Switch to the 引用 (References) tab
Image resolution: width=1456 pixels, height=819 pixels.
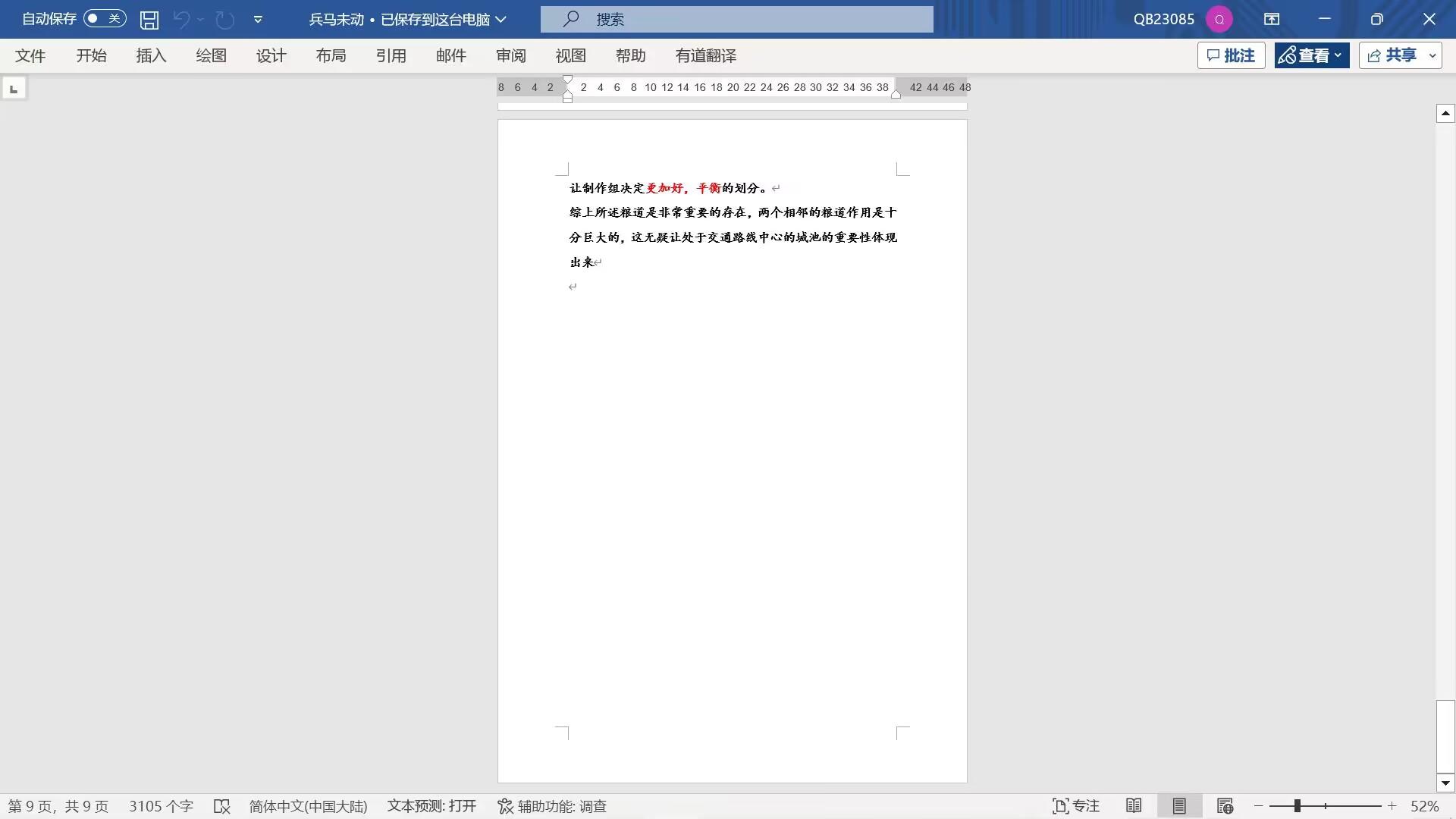(391, 55)
